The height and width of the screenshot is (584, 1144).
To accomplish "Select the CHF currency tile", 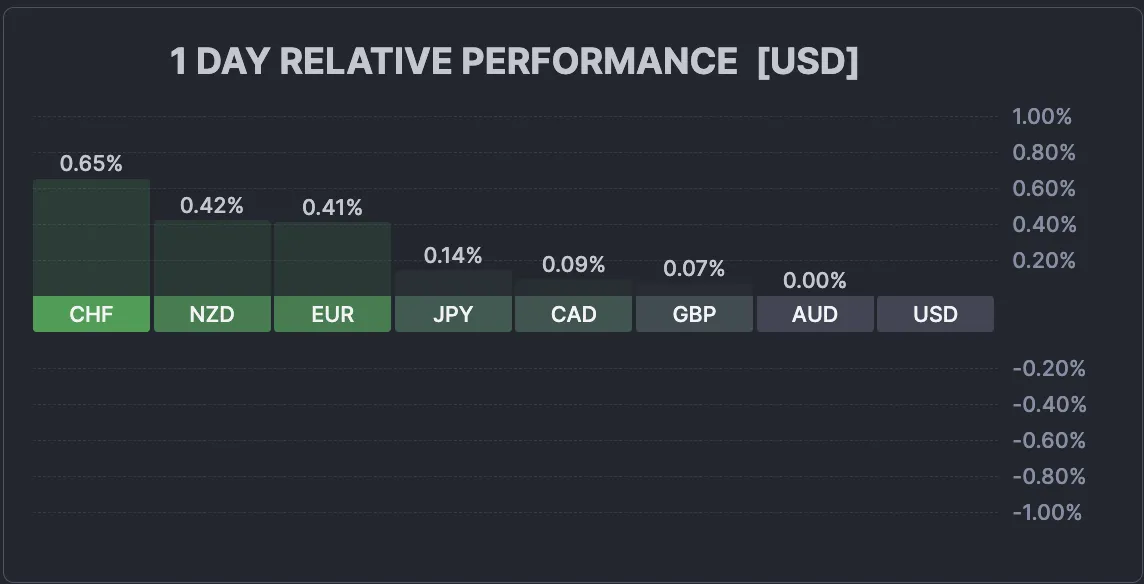I will (91, 314).
